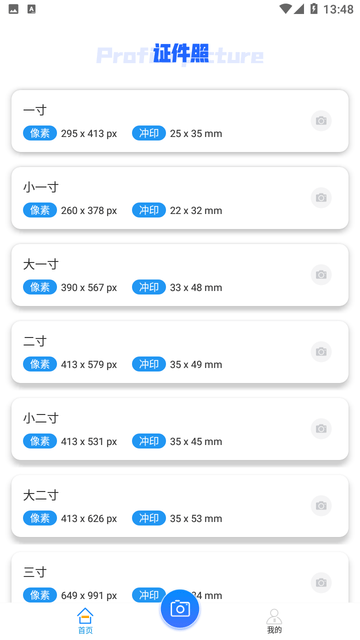Tap camera icon on 二寸 card

pos(321,351)
